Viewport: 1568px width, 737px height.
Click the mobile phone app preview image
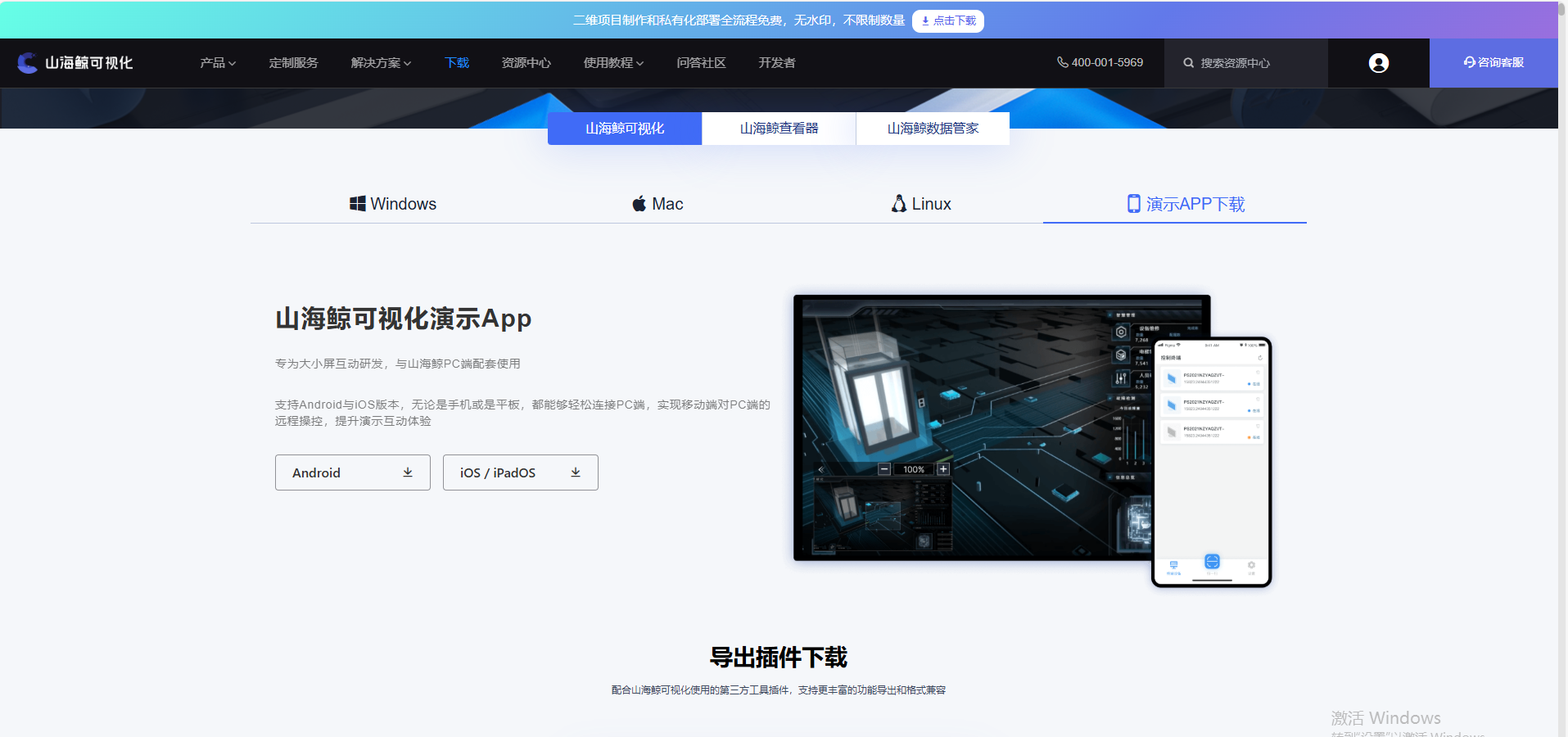(x=1212, y=462)
